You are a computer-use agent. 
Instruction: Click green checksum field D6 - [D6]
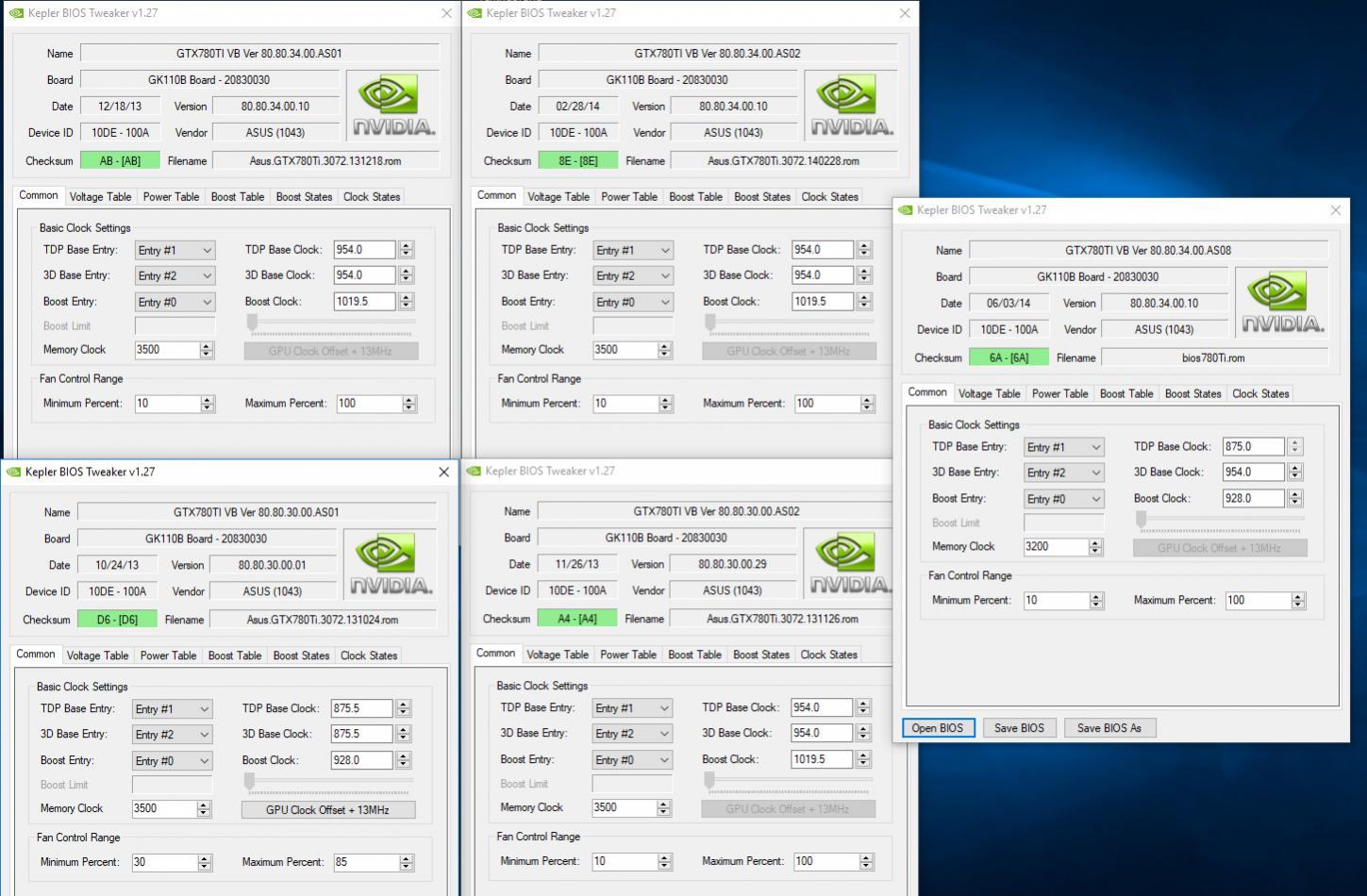(117, 621)
